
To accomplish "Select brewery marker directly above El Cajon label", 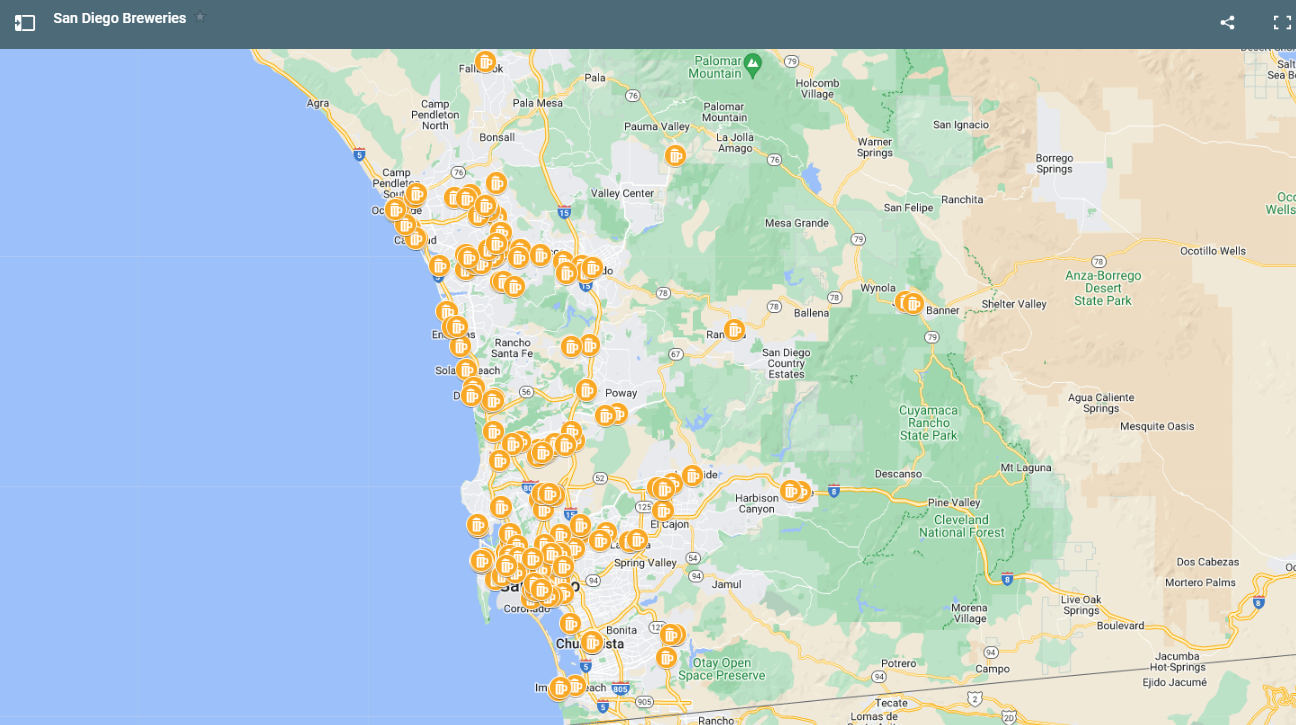I will click(663, 510).
